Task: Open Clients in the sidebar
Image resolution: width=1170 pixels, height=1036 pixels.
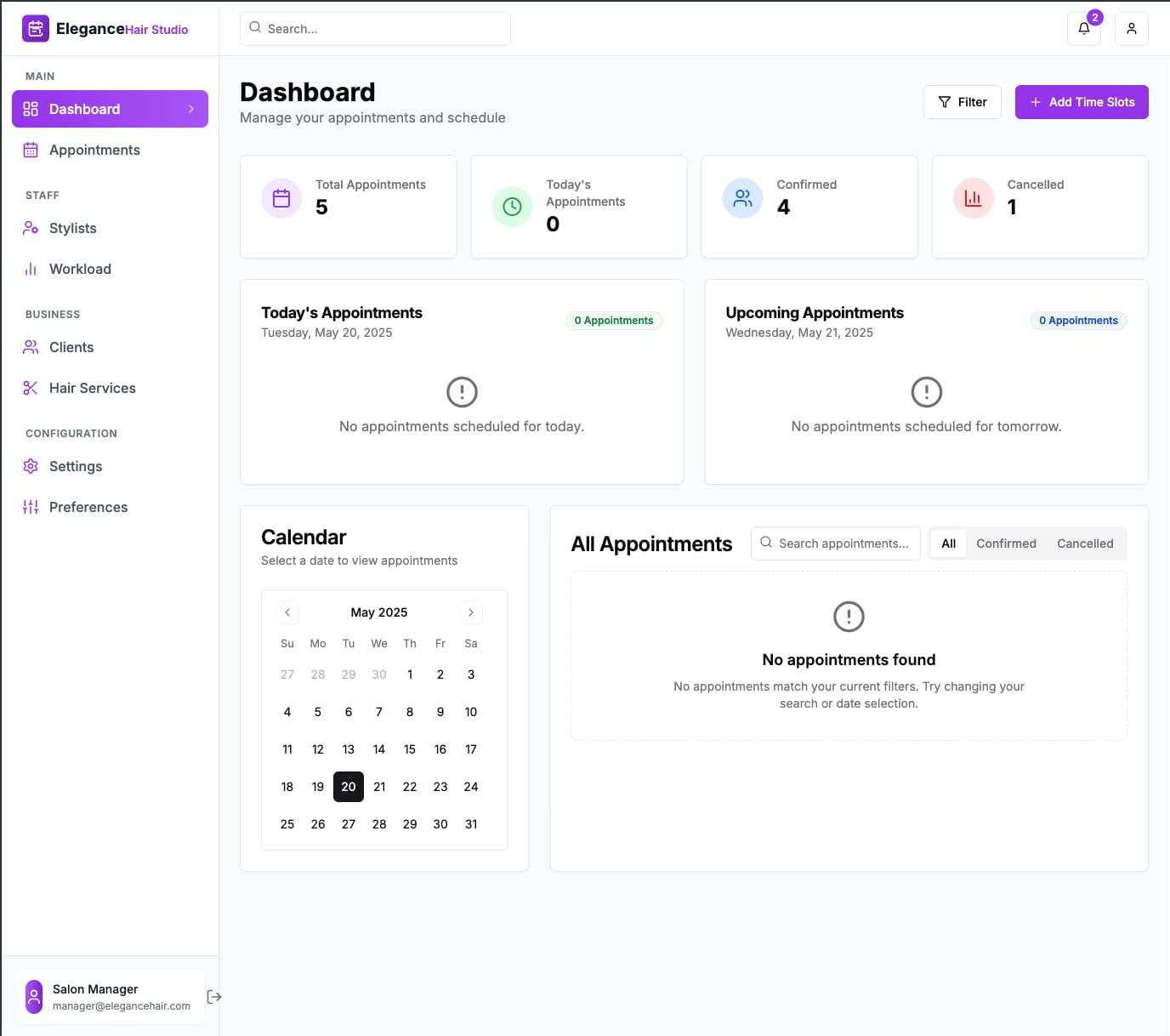Action: point(110,347)
